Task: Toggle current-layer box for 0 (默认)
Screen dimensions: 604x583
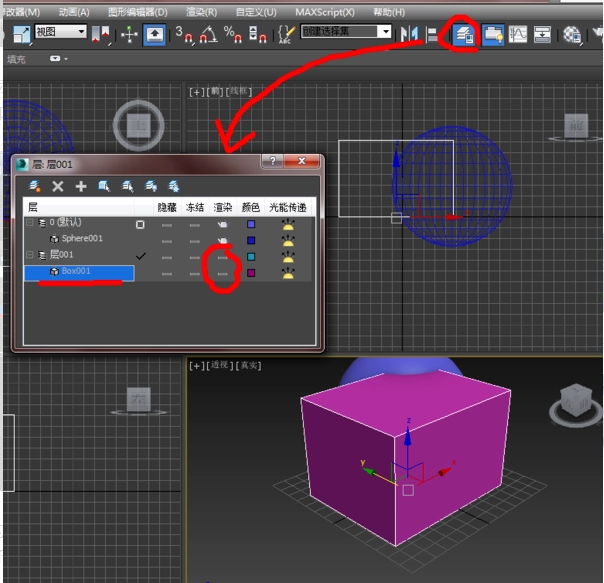Action: [140, 224]
